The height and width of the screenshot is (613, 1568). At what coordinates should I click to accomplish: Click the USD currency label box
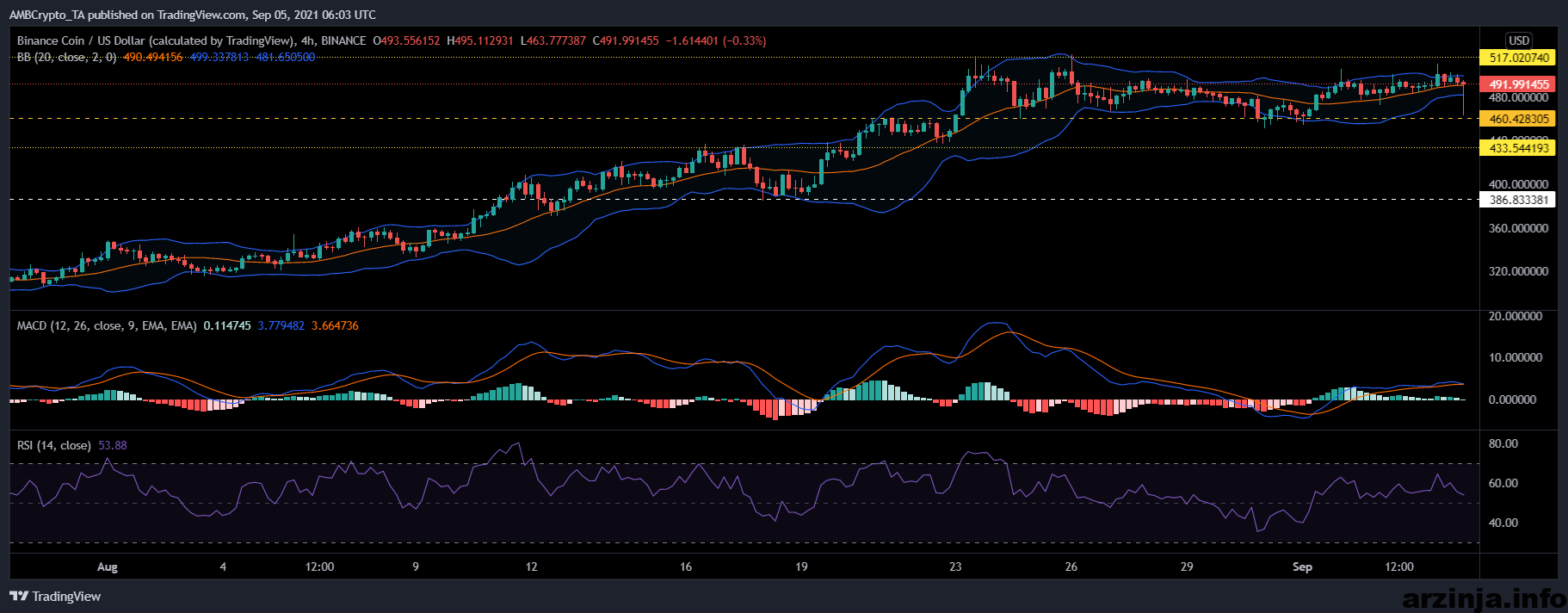click(x=1519, y=40)
